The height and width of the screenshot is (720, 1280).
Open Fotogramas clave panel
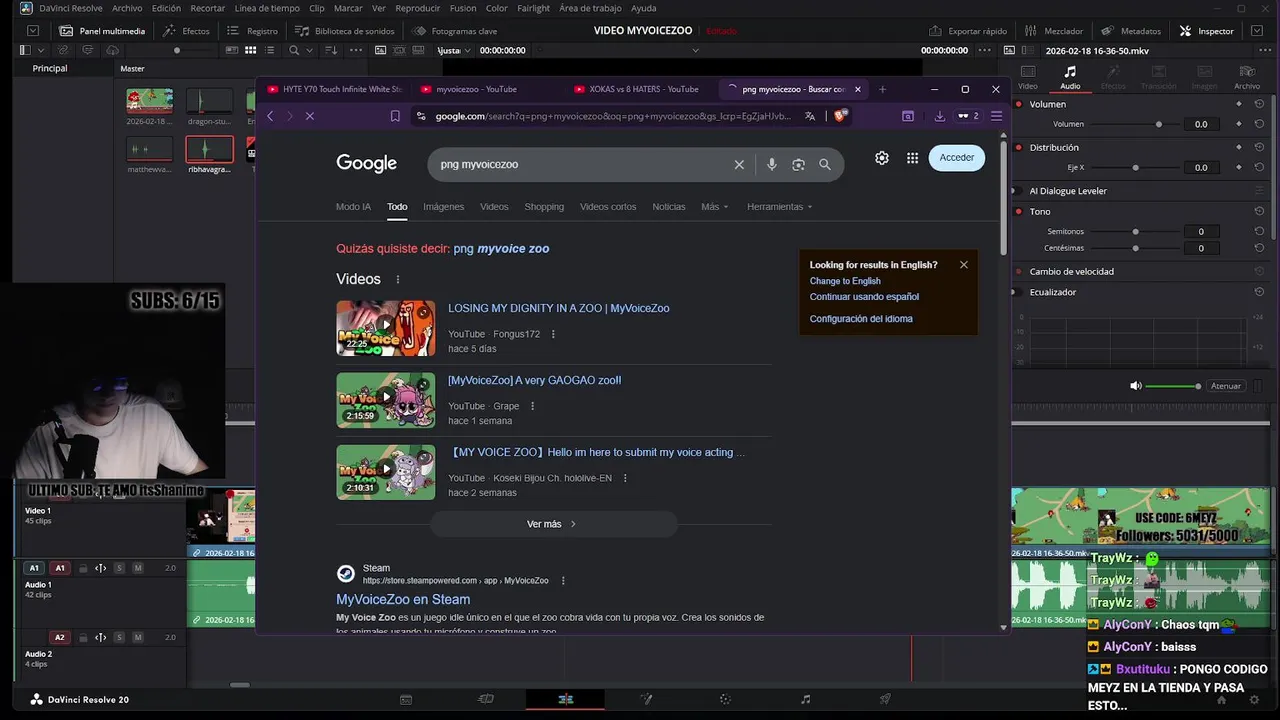tap(454, 31)
